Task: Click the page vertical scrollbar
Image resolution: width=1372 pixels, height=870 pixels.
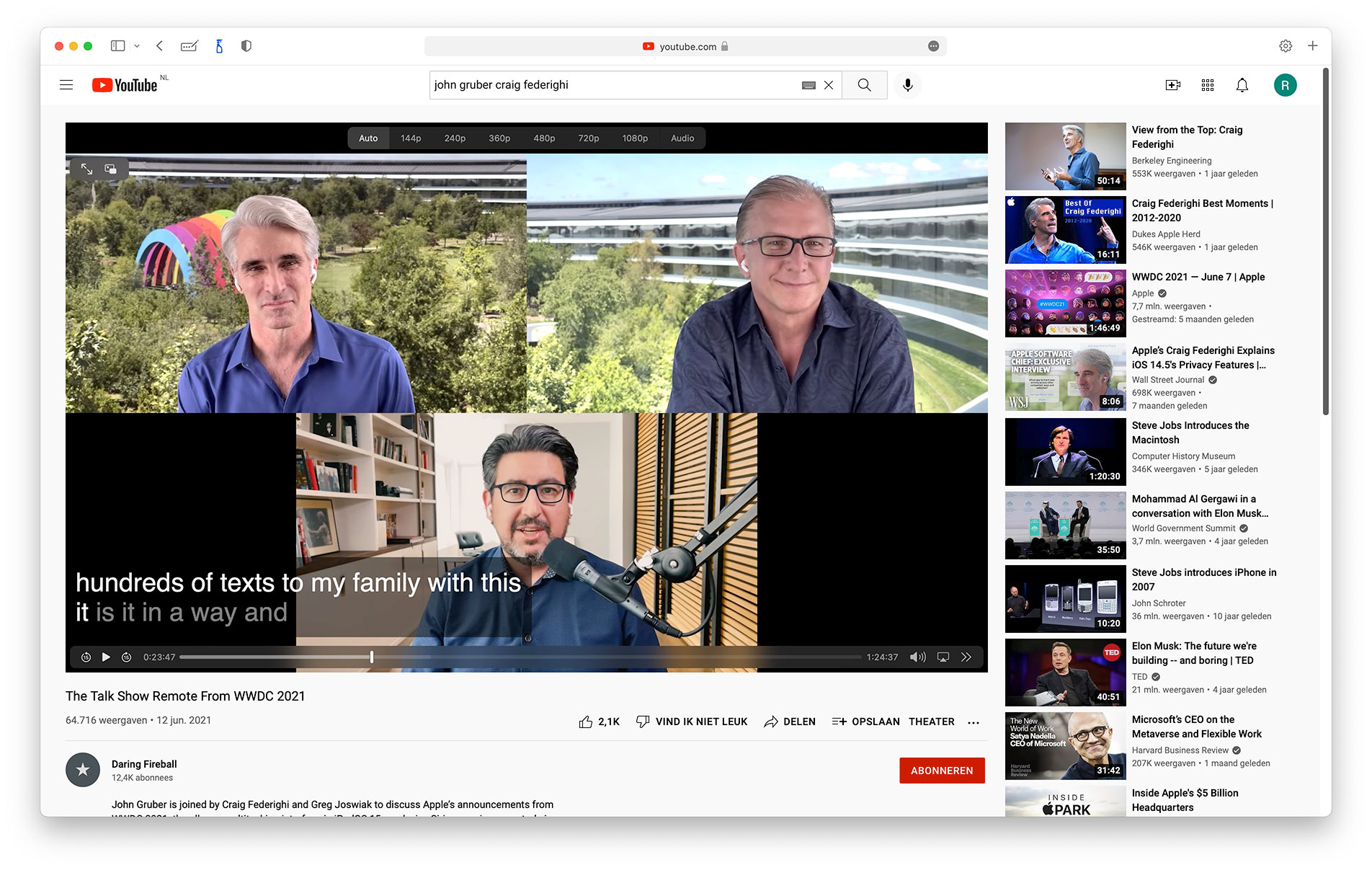Action: [x=1326, y=241]
